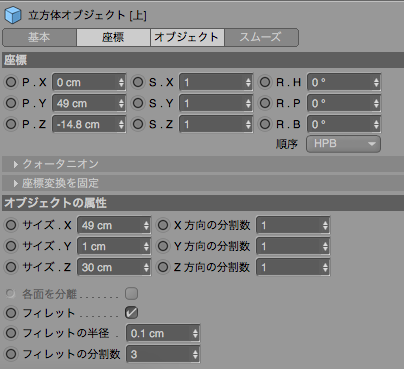This screenshot has height=369, width=404.
Task: Click the サイズ . X field showing 49 cm
Action: [x=114, y=225]
